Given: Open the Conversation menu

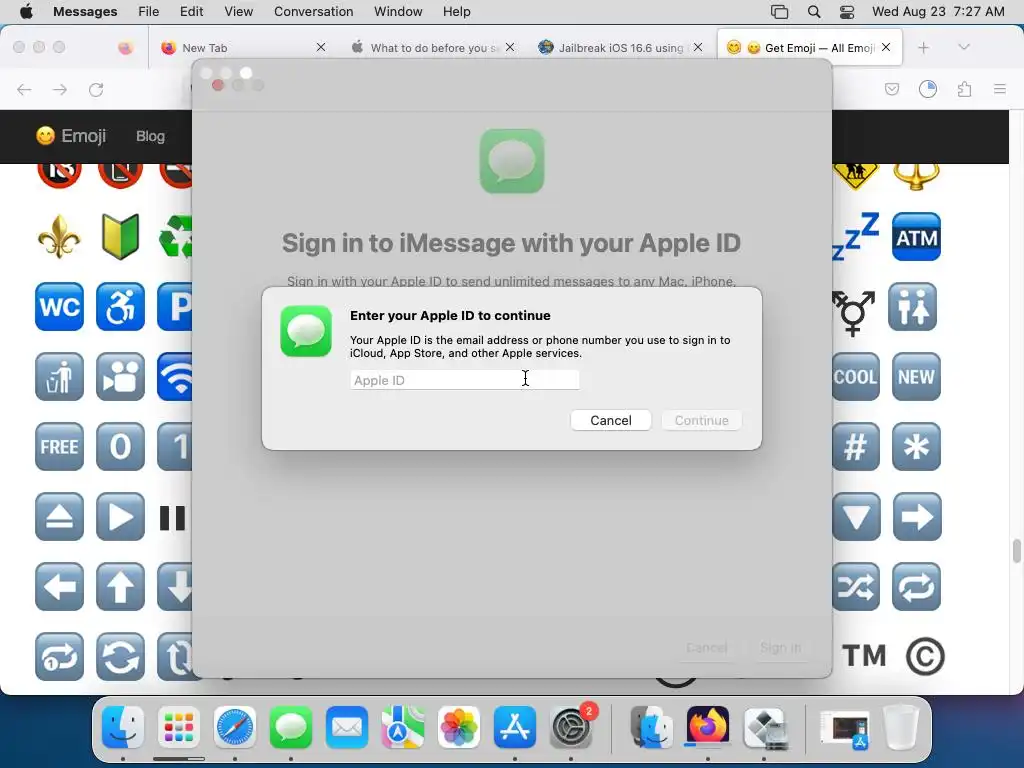Looking at the screenshot, I should 313,12.
